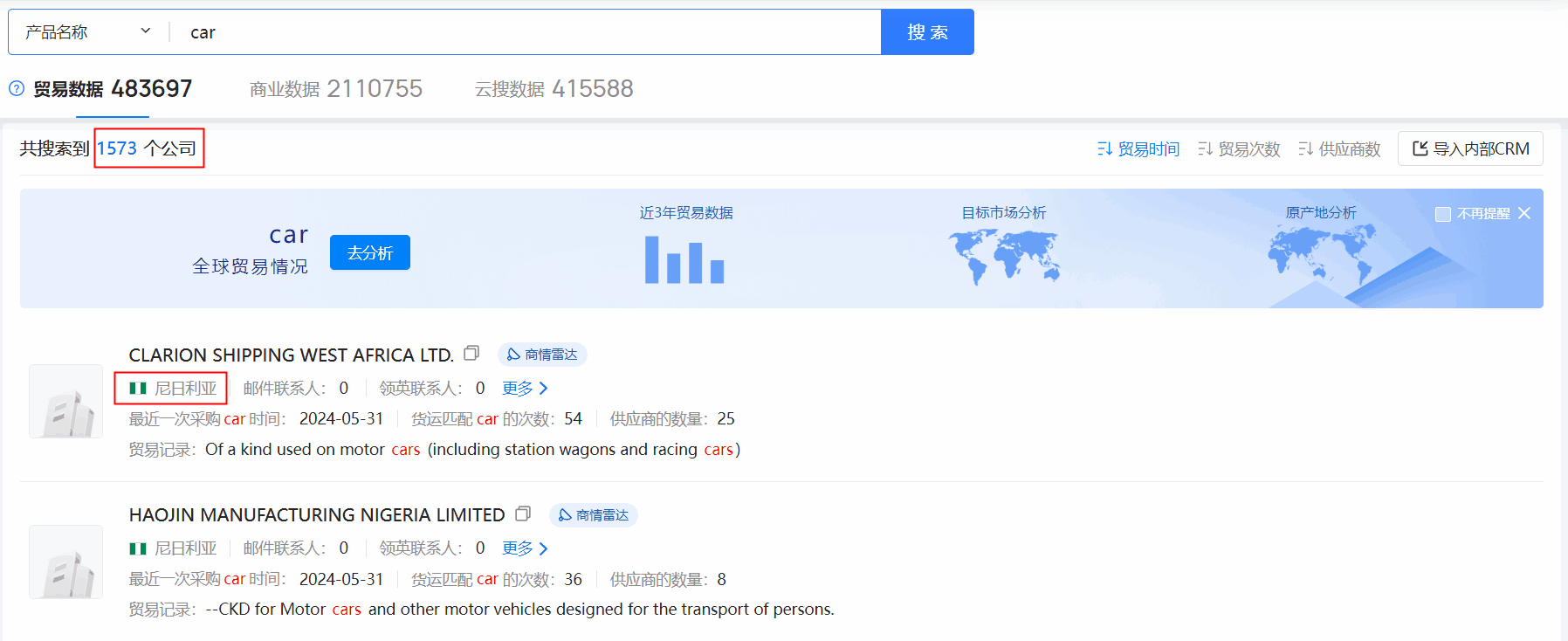Click the help question mark icon beside 贸易数据
1568x641 pixels.
click(x=17, y=88)
